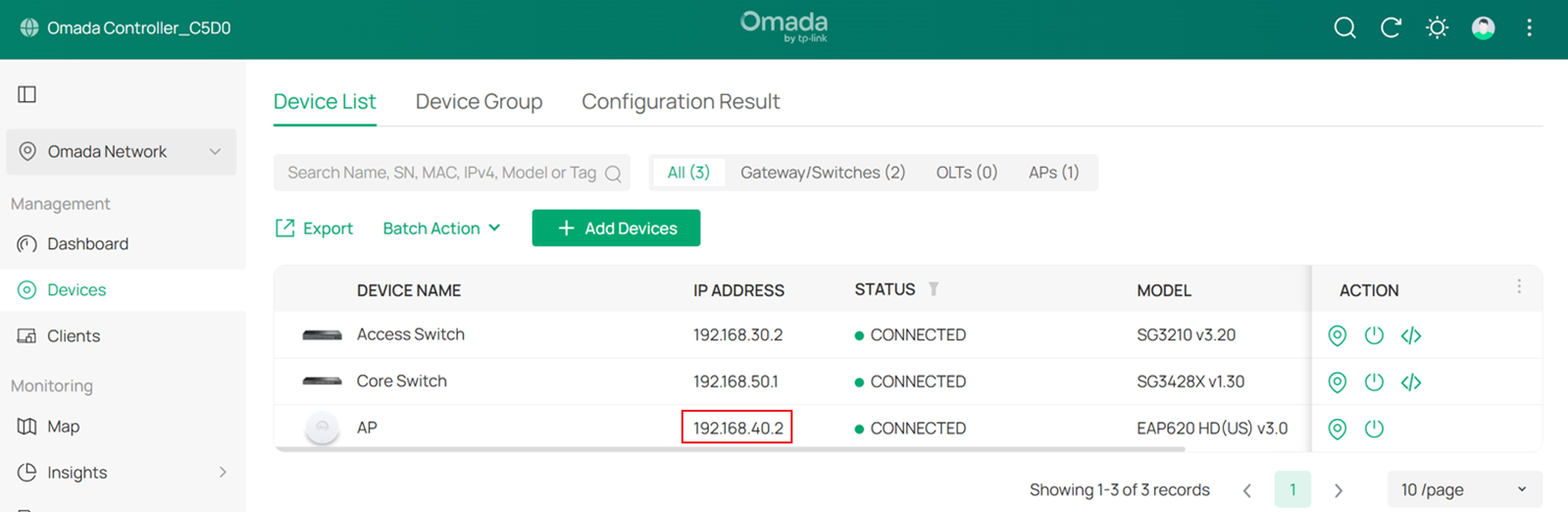The image size is (1568, 512).
Task: Open Core Switch CLI code icon
Action: tap(1411, 382)
